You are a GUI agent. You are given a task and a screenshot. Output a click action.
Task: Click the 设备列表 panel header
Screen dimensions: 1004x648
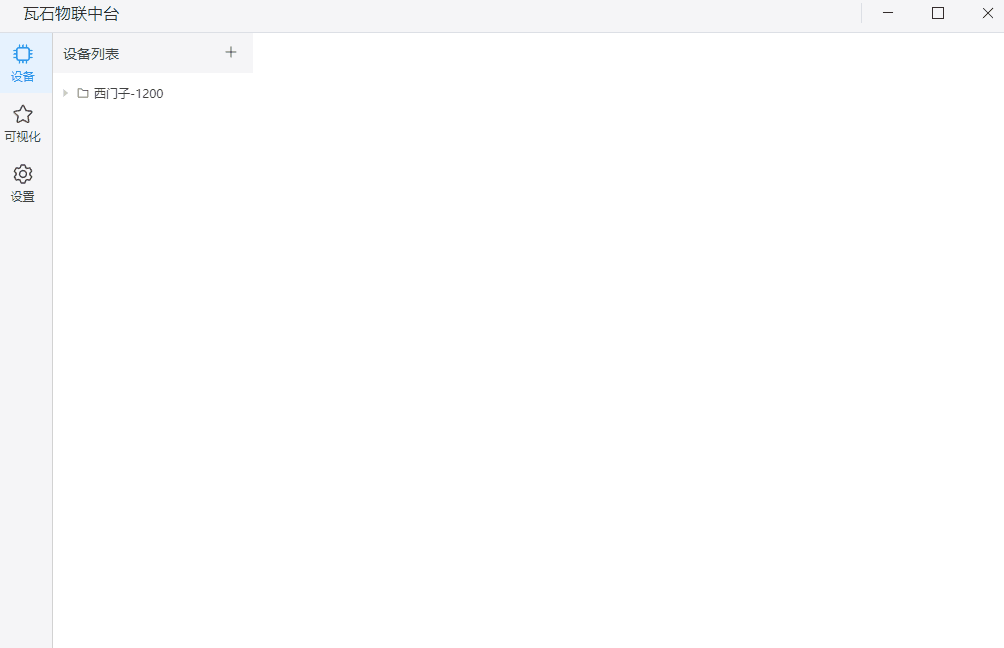tap(91, 54)
